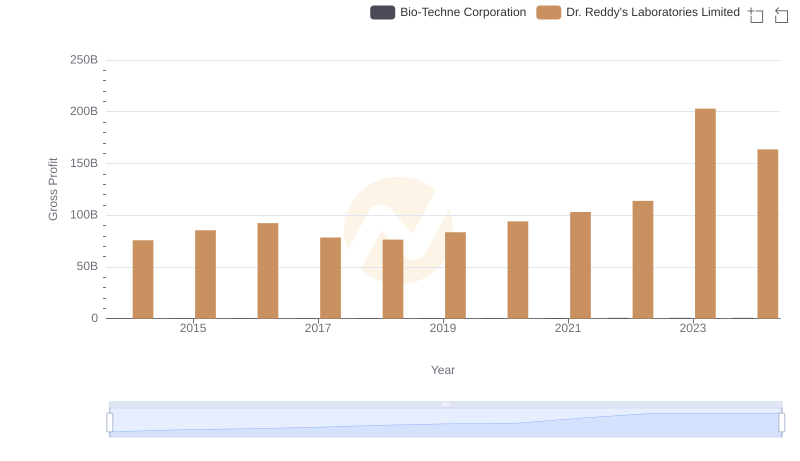Click the bar between 2017 and 2019
The width and height of the screenshot is (800, 461).
pyautogui.click(x=393, y=279)
